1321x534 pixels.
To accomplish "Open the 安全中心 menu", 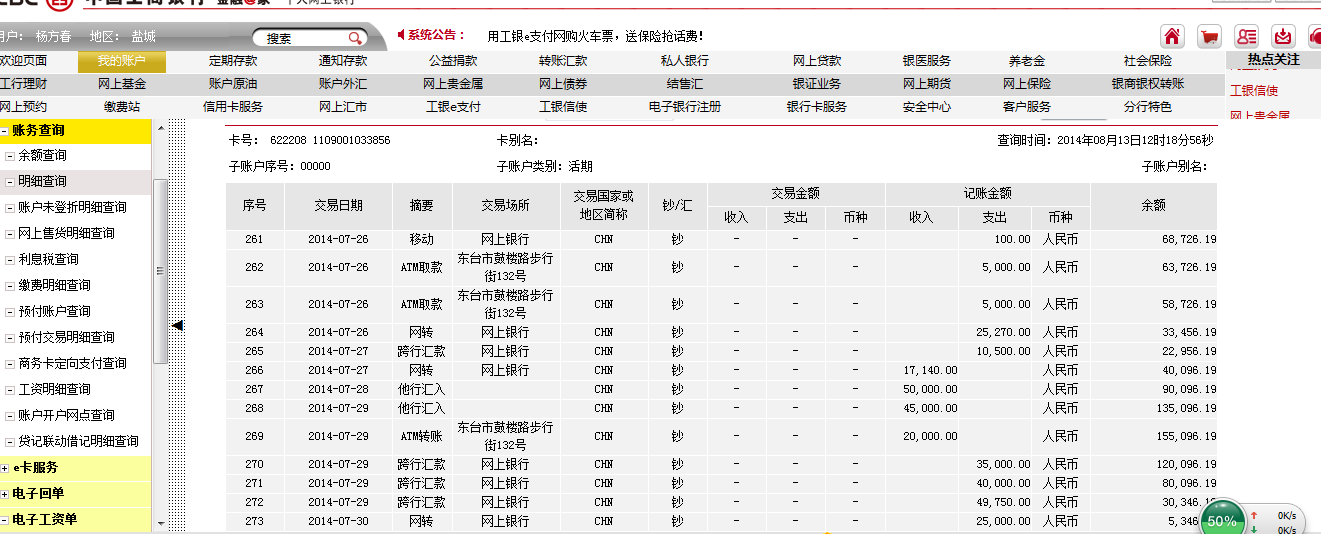I will click(x=926, y=107).
